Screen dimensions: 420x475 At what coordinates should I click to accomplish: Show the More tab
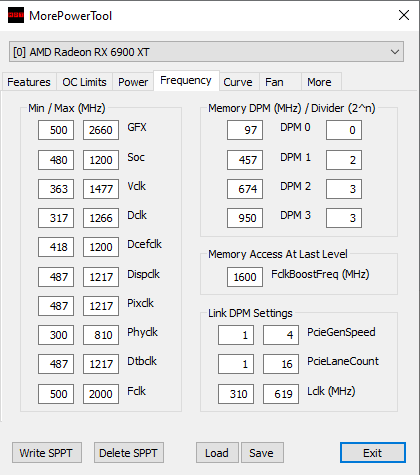(x=319, y=82)
